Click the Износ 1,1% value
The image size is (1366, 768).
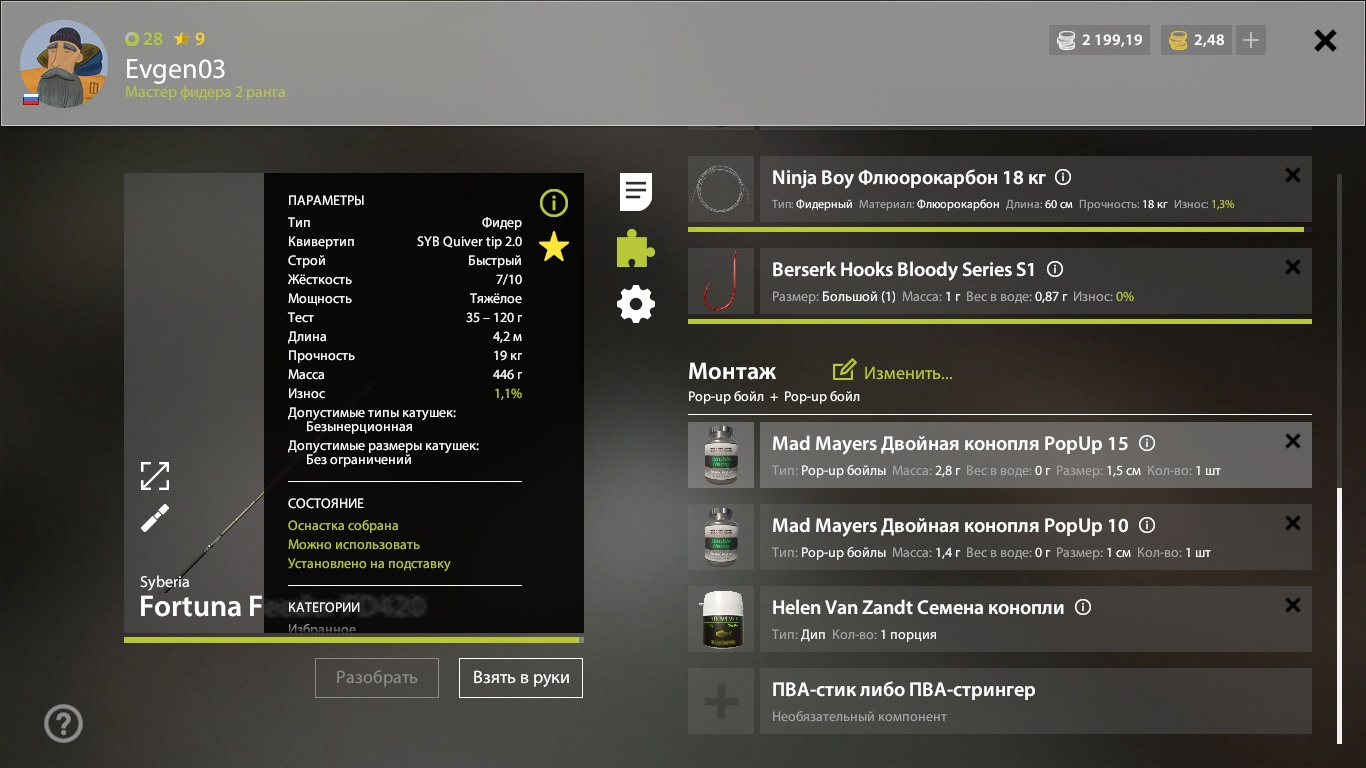pyautogui.click(x=508, y=394)
